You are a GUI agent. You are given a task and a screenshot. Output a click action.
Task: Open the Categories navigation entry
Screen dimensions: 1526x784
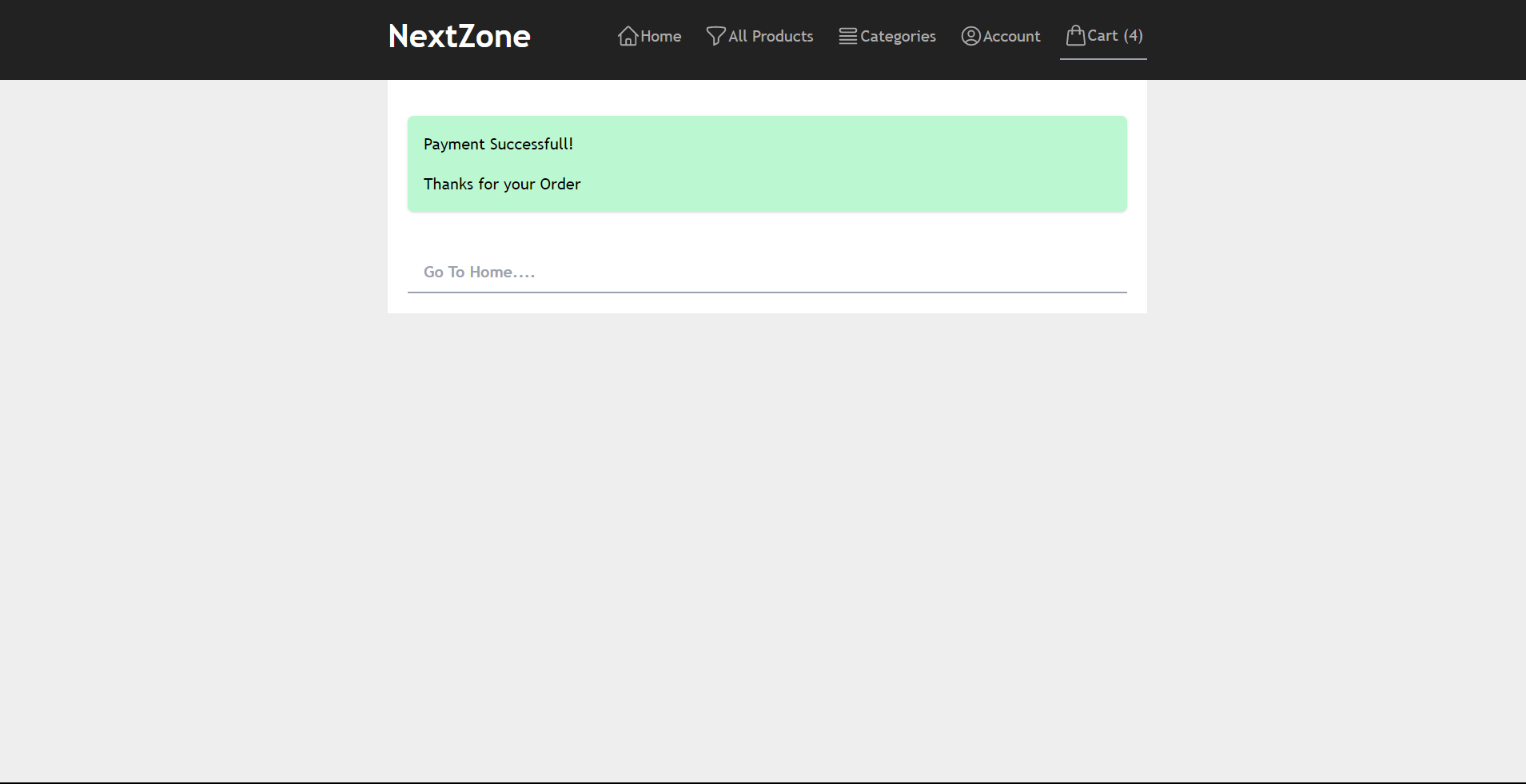[x=898, y=37]
